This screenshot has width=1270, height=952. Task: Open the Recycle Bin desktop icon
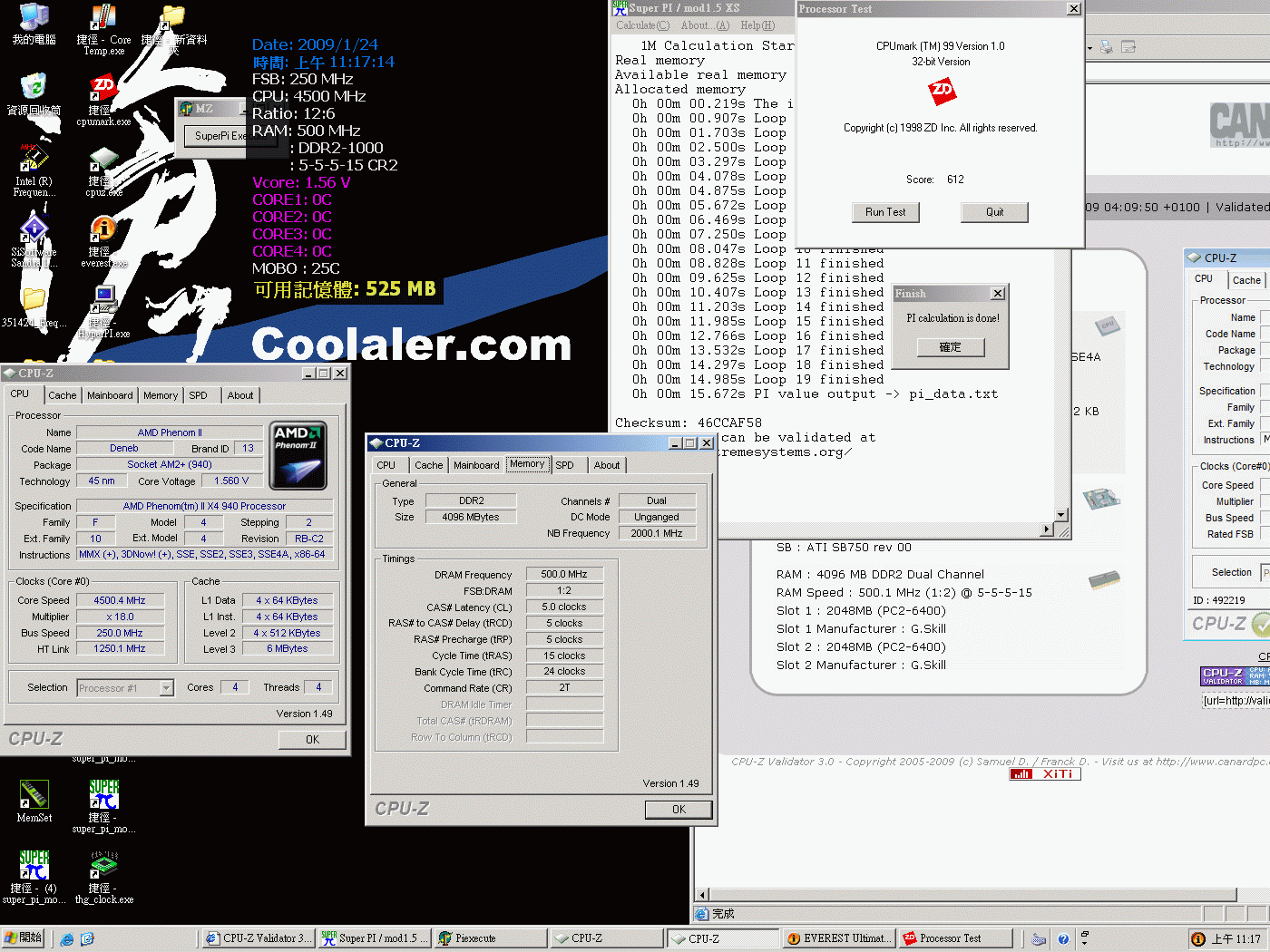[x=34, y=88]
